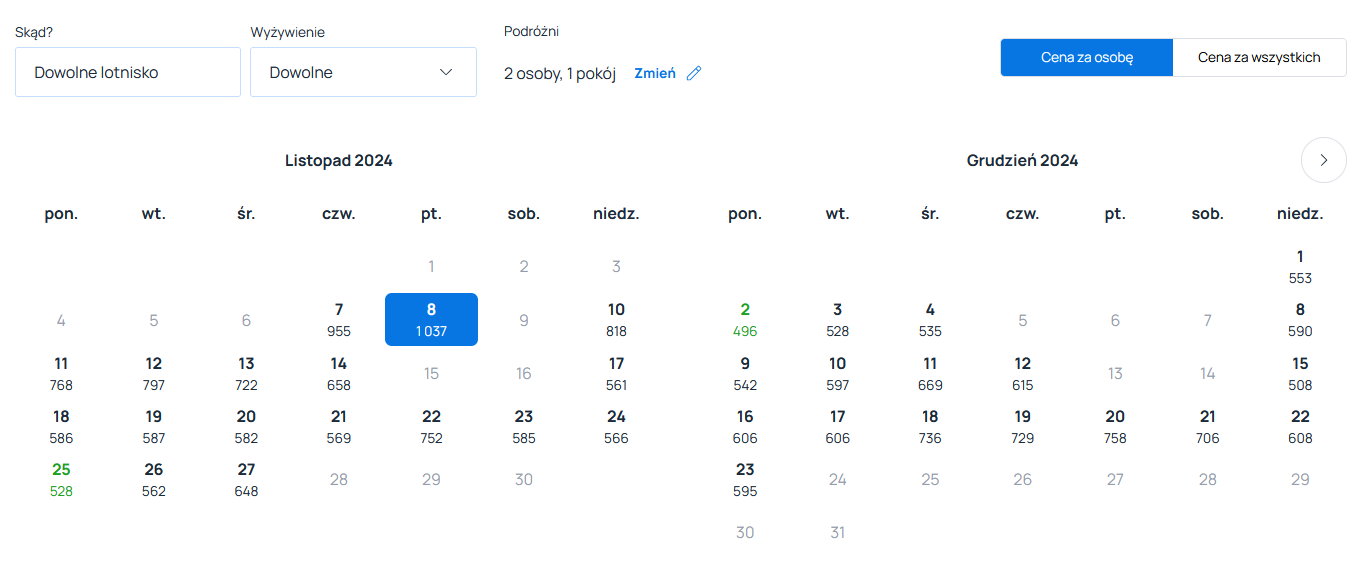Choose November 25 with price 528

(x=61, y=480)
